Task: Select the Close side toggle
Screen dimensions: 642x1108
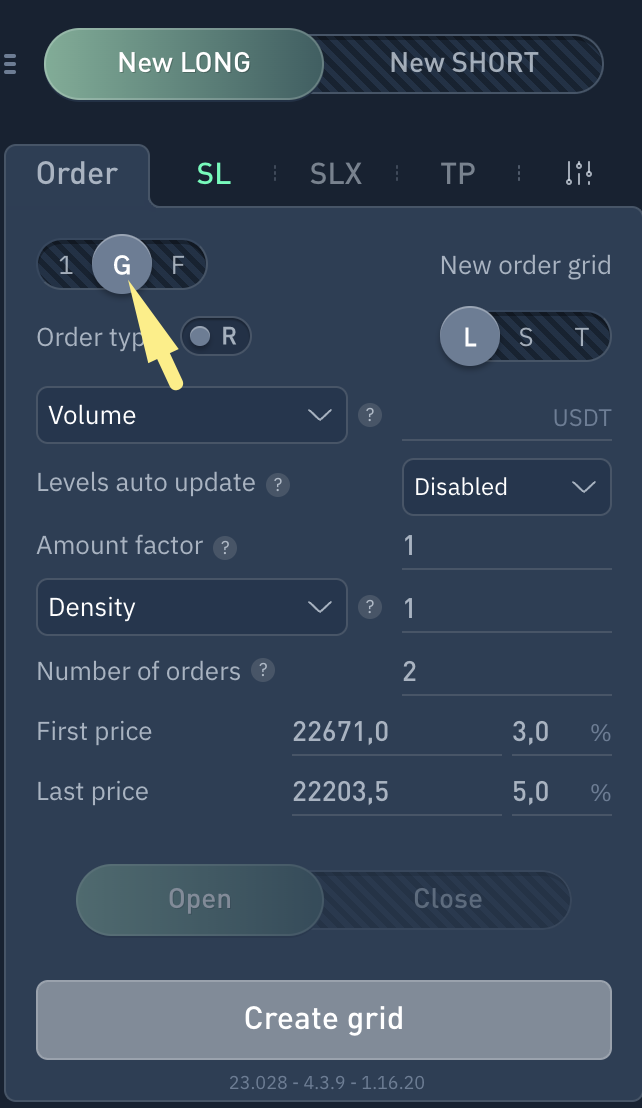Action: click(447, 899)
